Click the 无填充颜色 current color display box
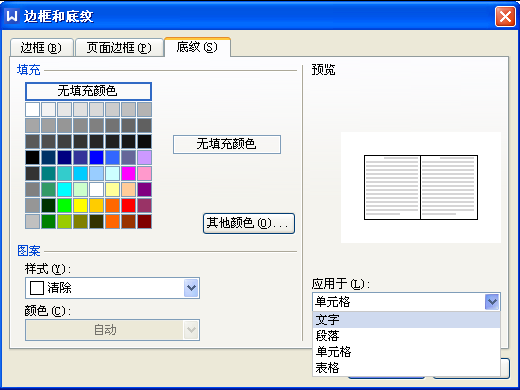Viewport: 520px width, 390px height. click(227, 144)
